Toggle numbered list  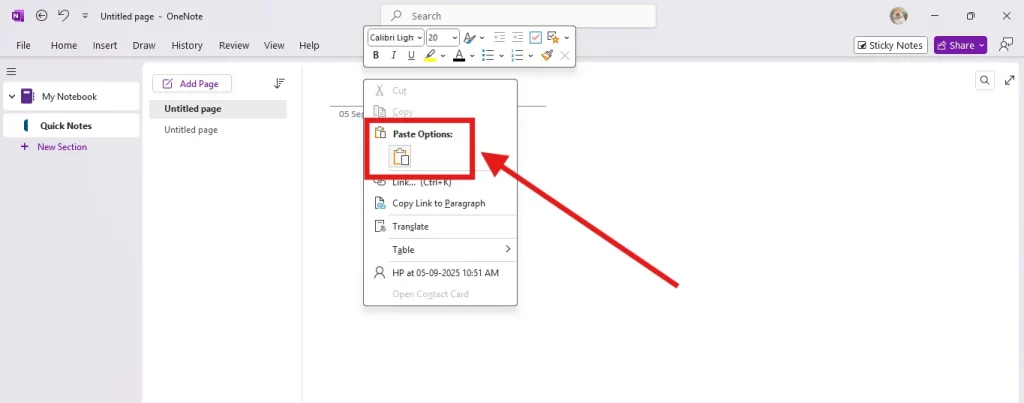[517, 56]
